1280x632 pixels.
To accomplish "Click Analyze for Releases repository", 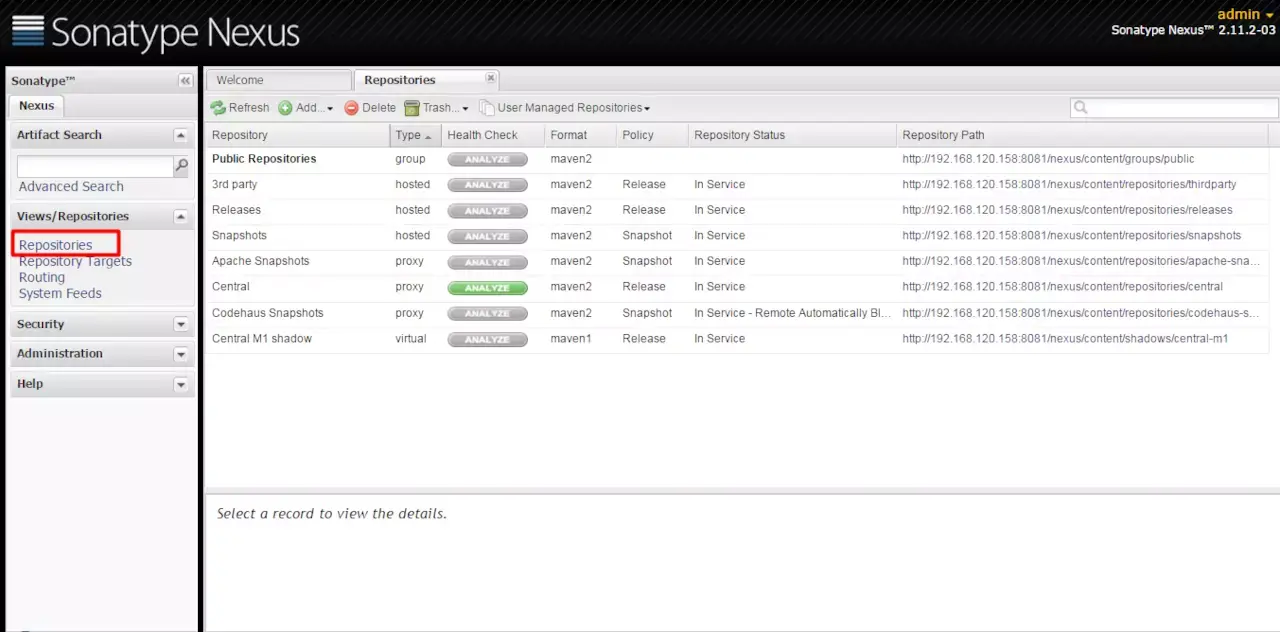I will pyautogui.click(x=487, y=211).
